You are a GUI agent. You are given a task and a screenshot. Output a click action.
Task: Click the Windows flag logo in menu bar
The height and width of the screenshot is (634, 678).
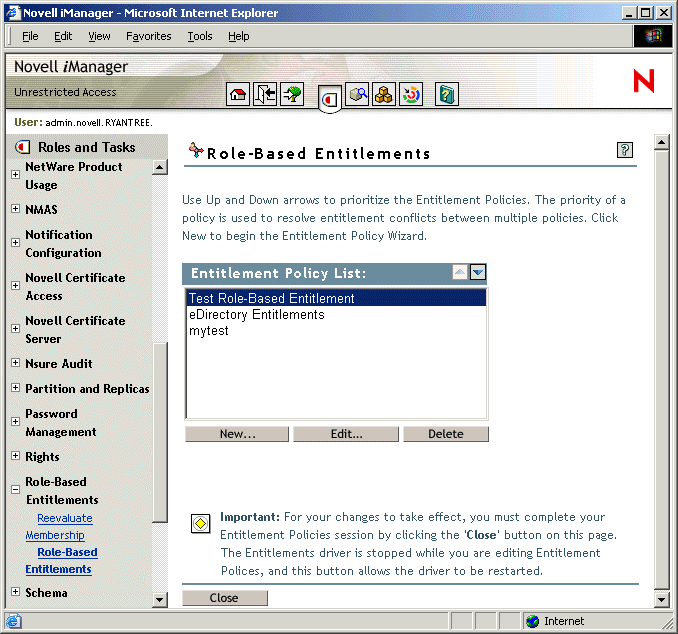coord(653,36)
